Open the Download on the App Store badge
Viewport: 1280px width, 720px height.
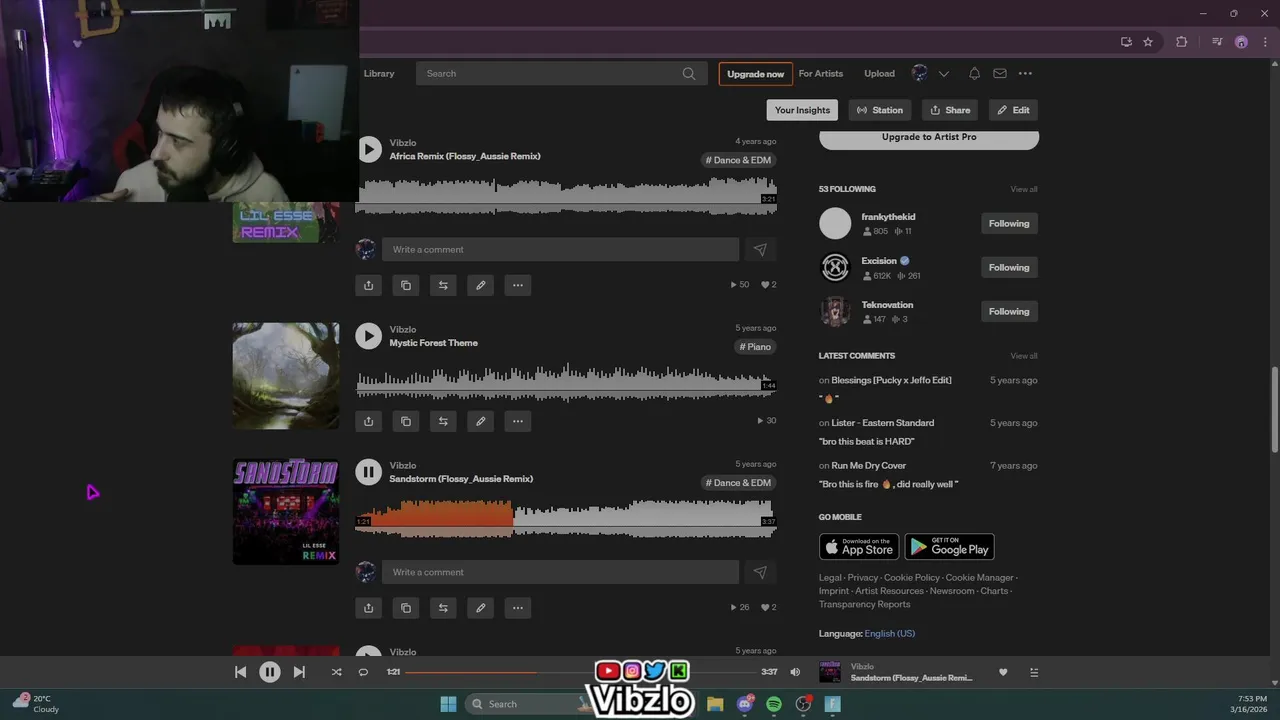(859, 547)
